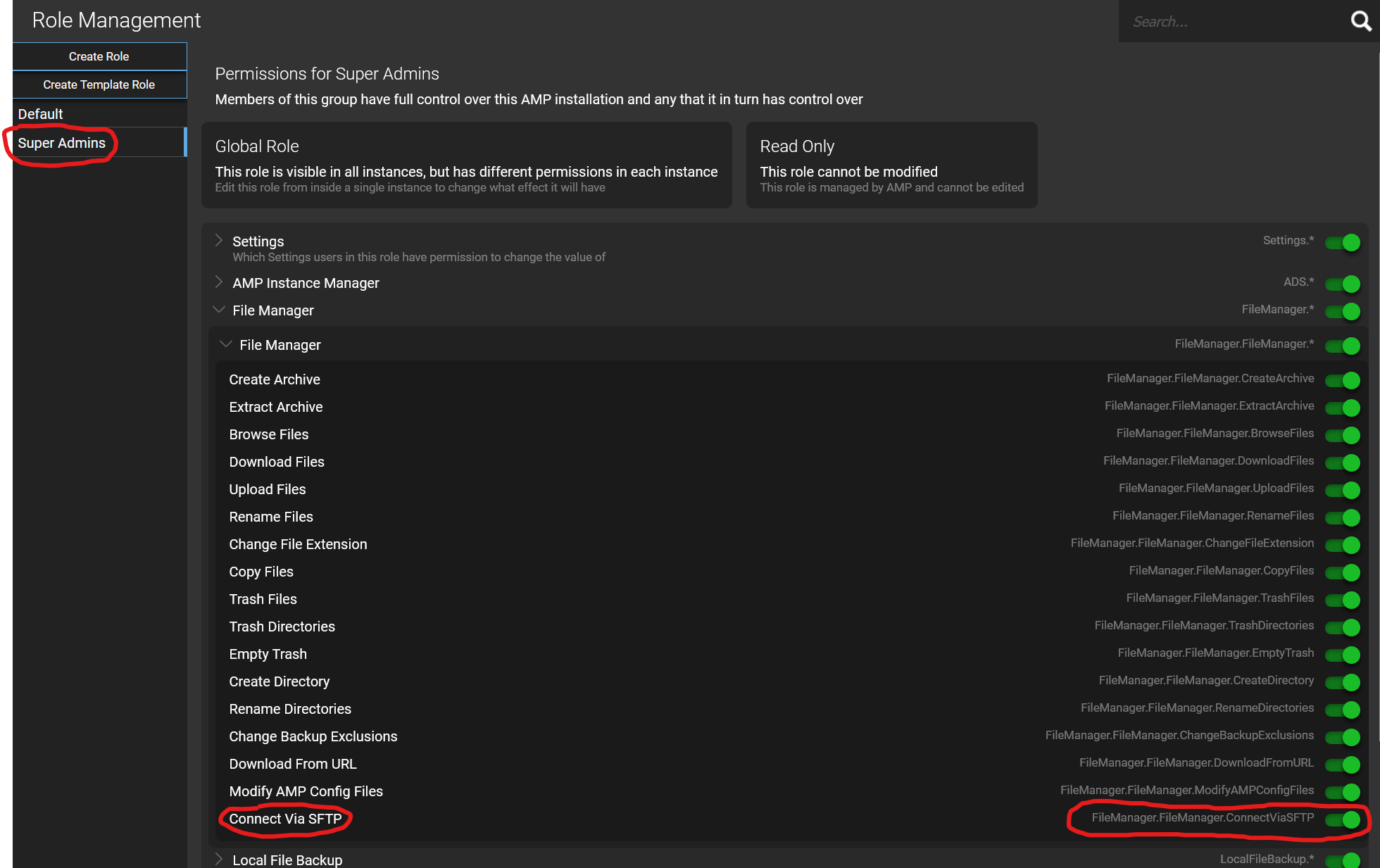This screenshot has height=868, width=1380.
Task: Toggle the Copy Files permission
Action: (x=1343, y=572)
